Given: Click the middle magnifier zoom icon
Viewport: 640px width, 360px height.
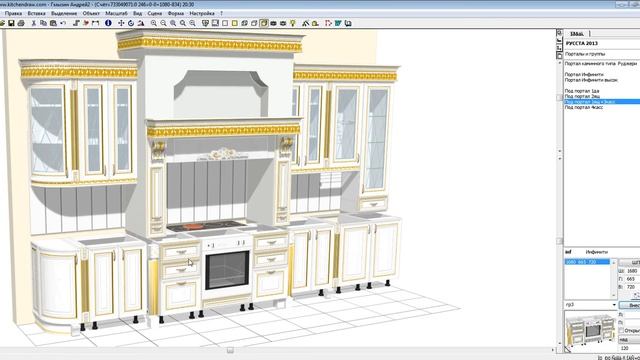Looking at the screenshot, I should coord(173,23).
